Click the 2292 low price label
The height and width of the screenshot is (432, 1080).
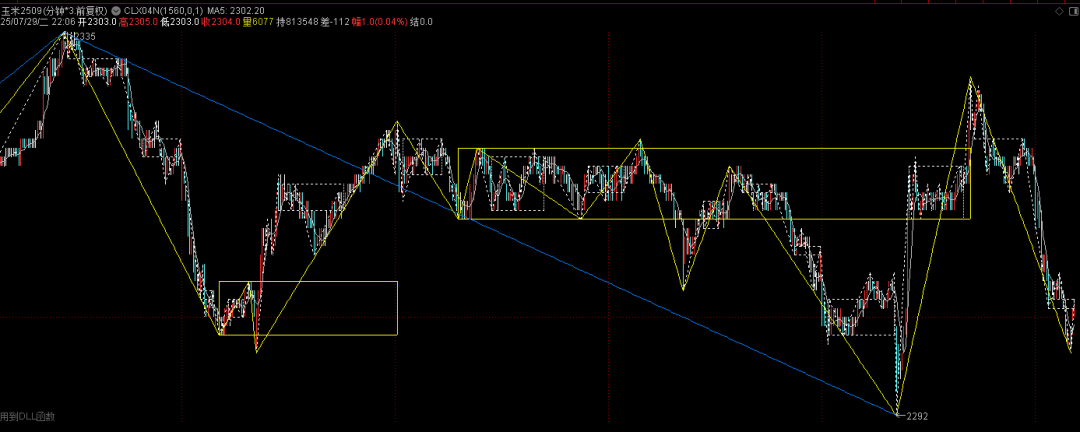[918, 416]
